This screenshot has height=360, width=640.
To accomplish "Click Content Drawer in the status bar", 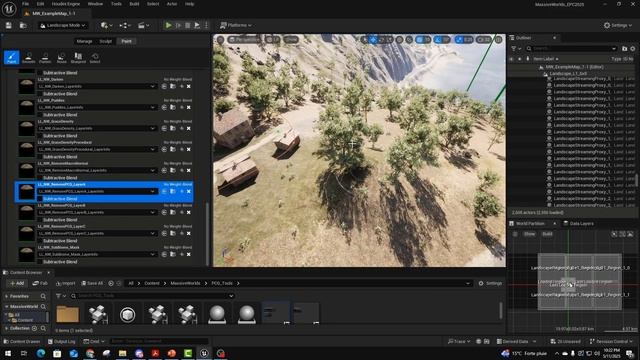I will [22, 341].
